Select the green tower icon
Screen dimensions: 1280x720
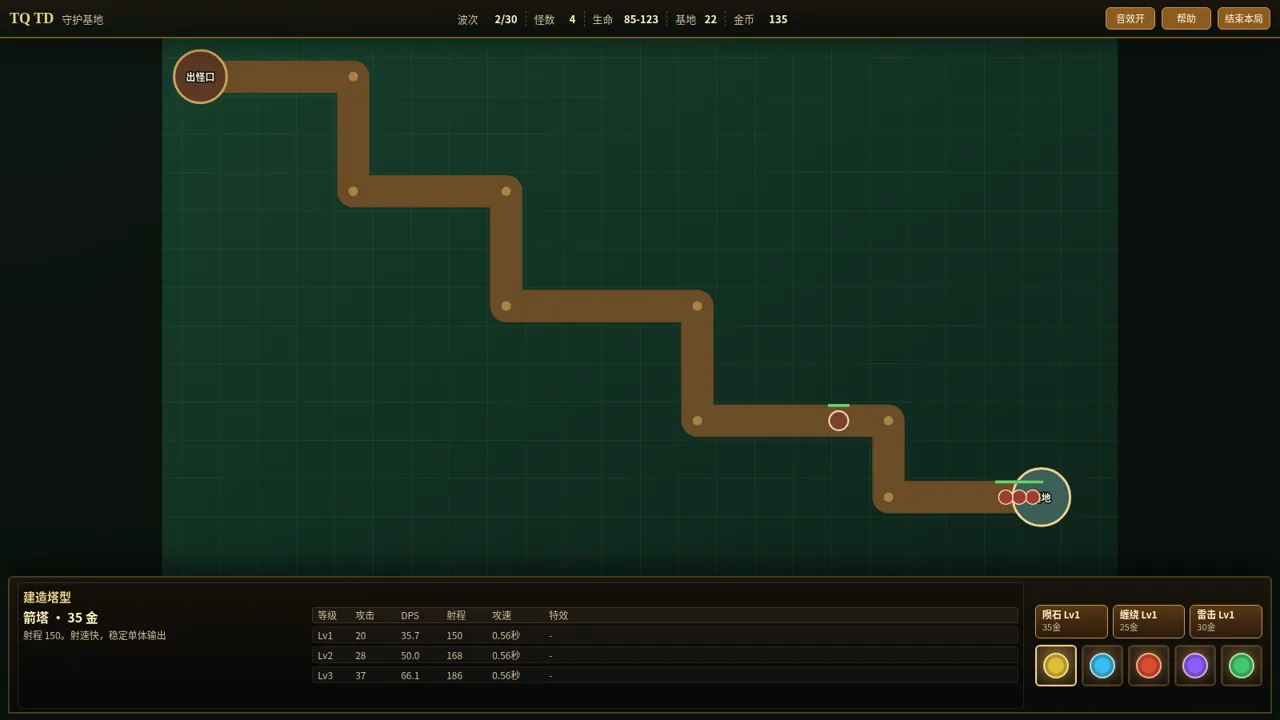[1241, 666]
